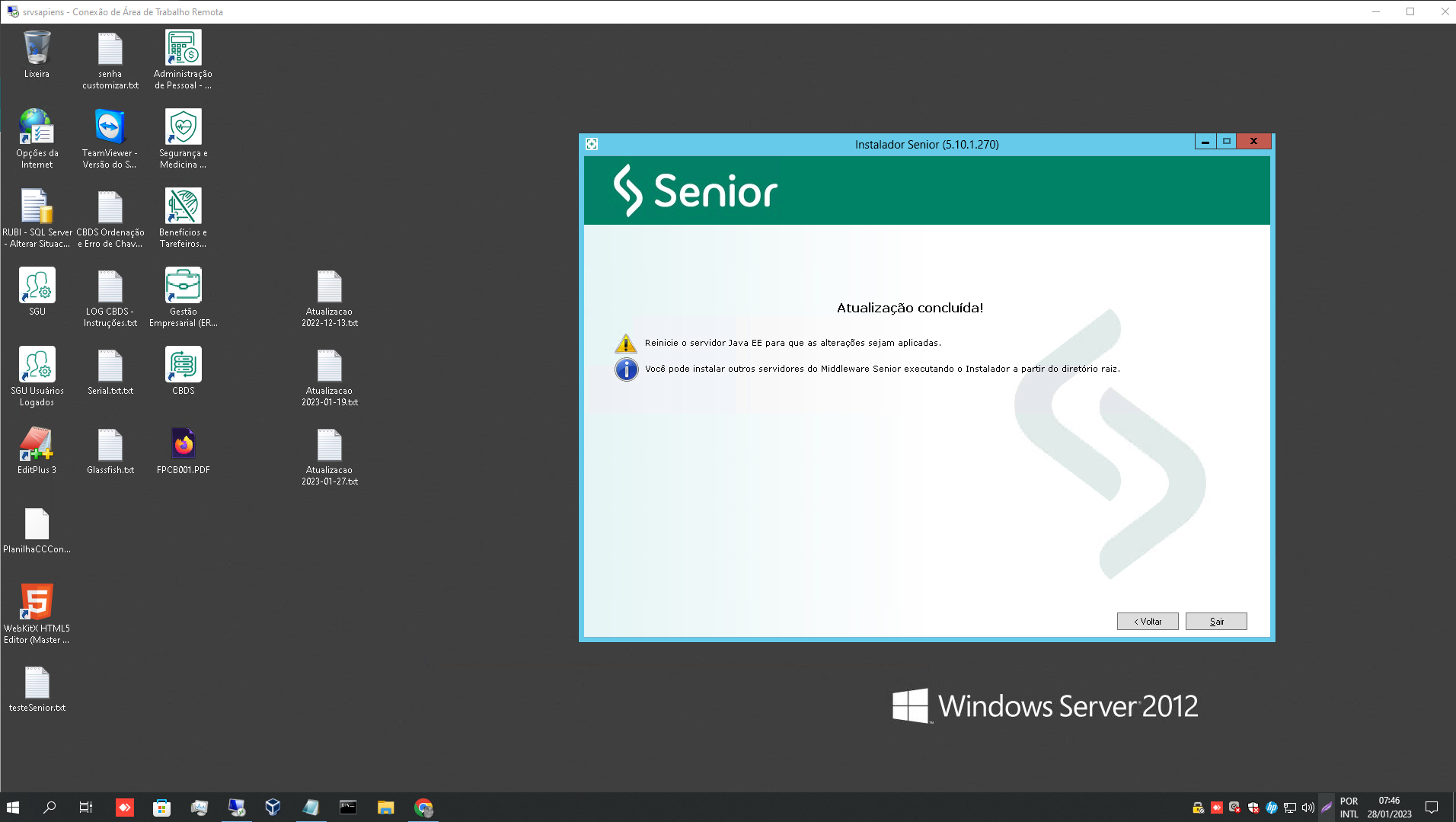The width and height of the screenshot is (1456, 822).
Task: Open File Explorer from the taskbar
Action: tap(385, 808)
